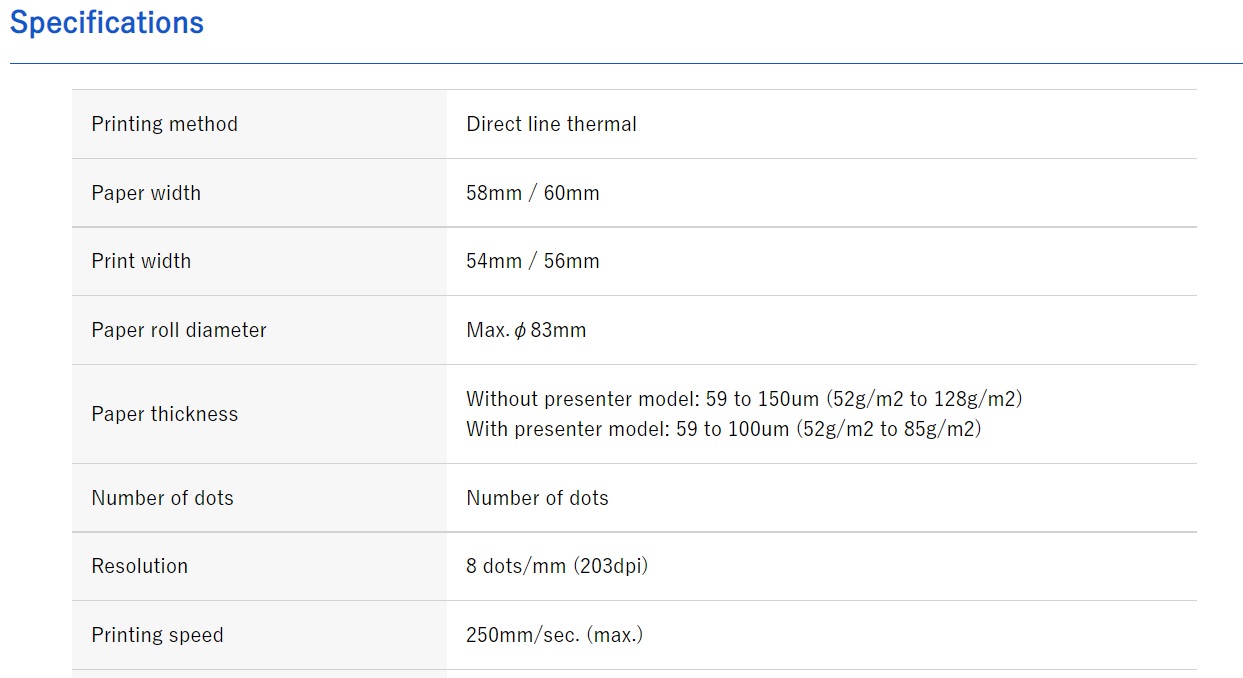Click the Print width label
This screenshot has height=678, width=1243.
pyautogui.click(x=141, y=261)
